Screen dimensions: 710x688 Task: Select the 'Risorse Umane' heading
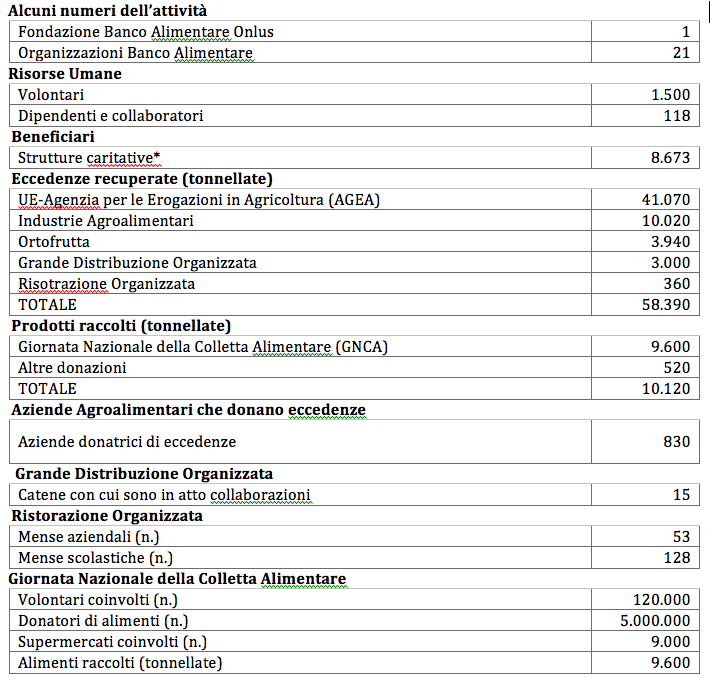tap(65, 74)
